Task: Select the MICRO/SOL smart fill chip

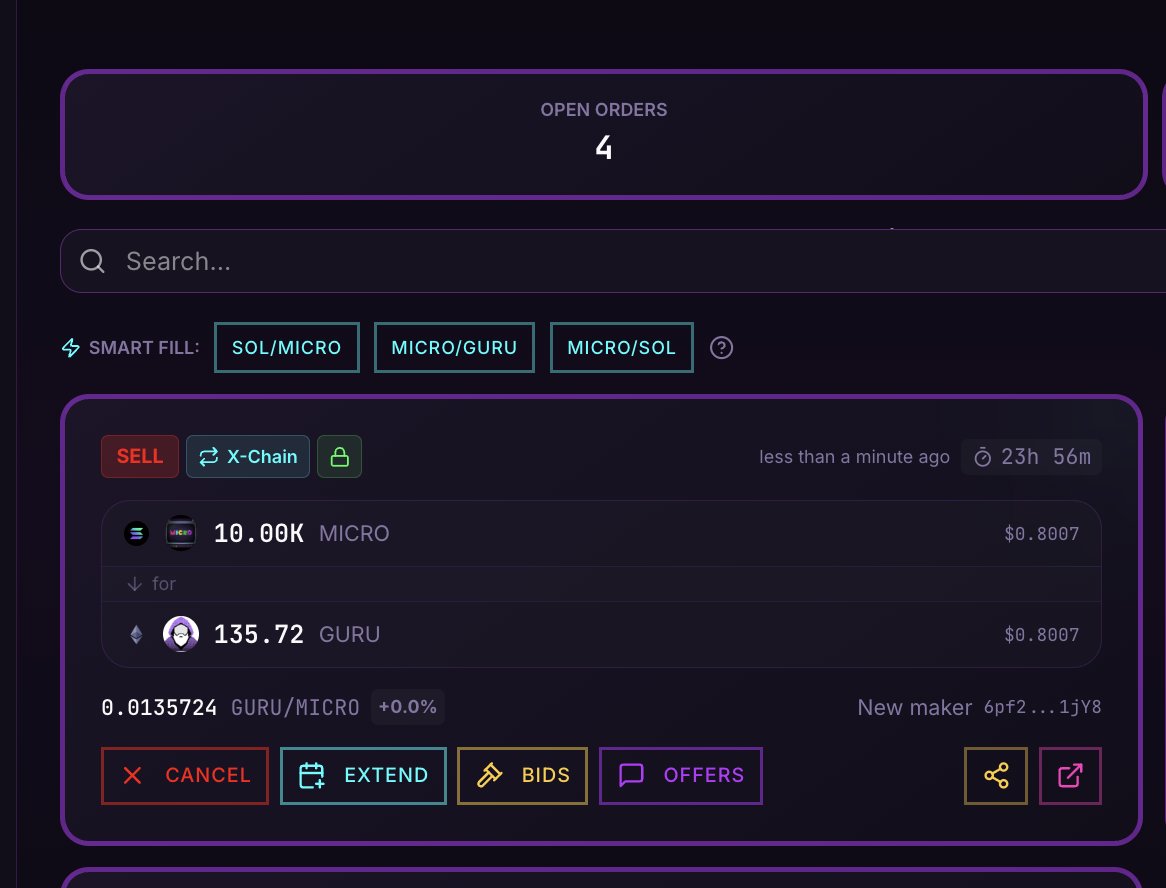Action: pyautogui.click(x=622, y=347)
